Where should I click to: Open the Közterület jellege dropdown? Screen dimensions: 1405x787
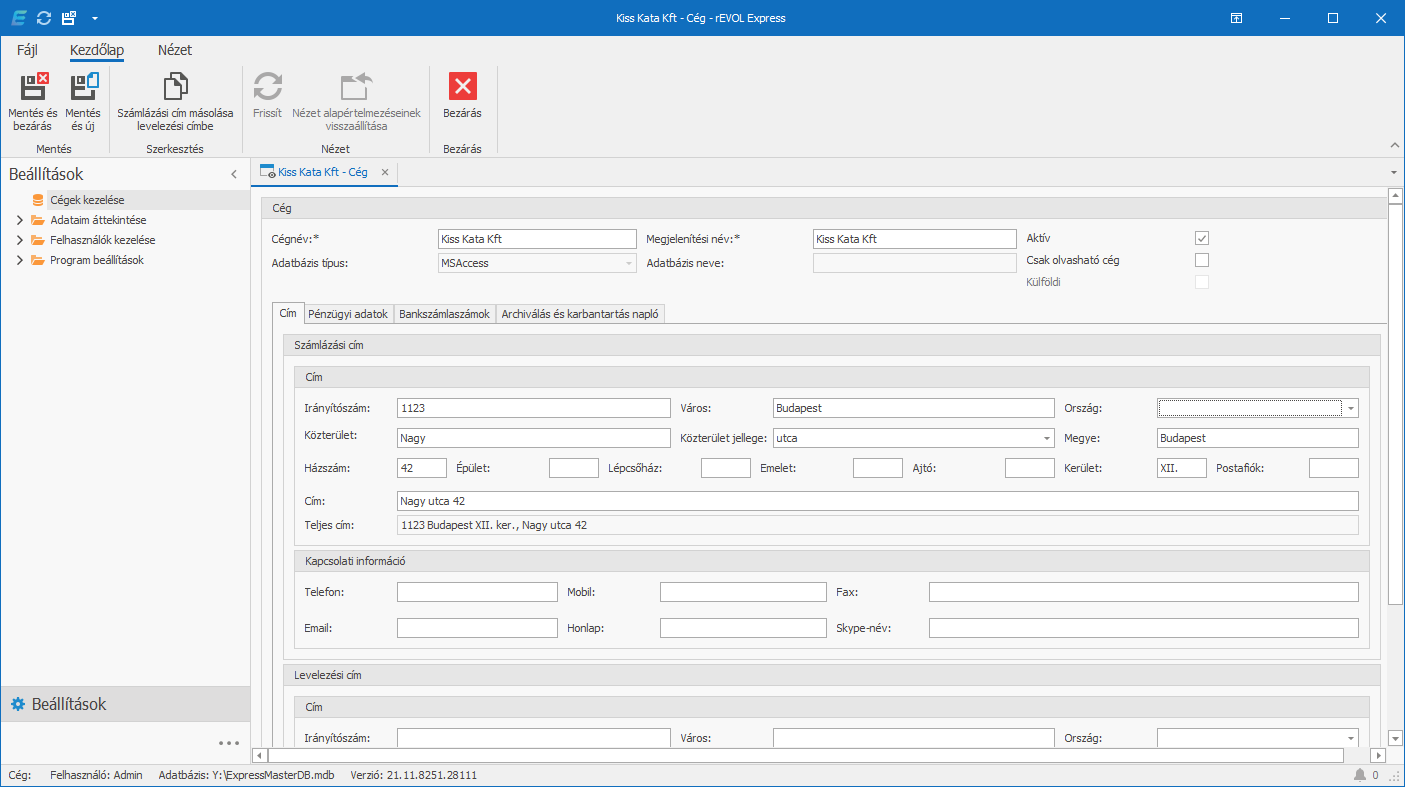coord(1047,438)
